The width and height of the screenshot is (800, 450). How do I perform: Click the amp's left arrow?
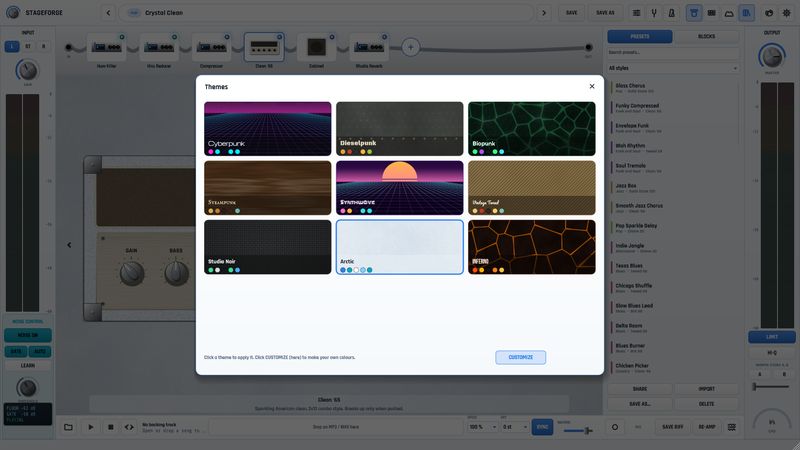[69, 245]
